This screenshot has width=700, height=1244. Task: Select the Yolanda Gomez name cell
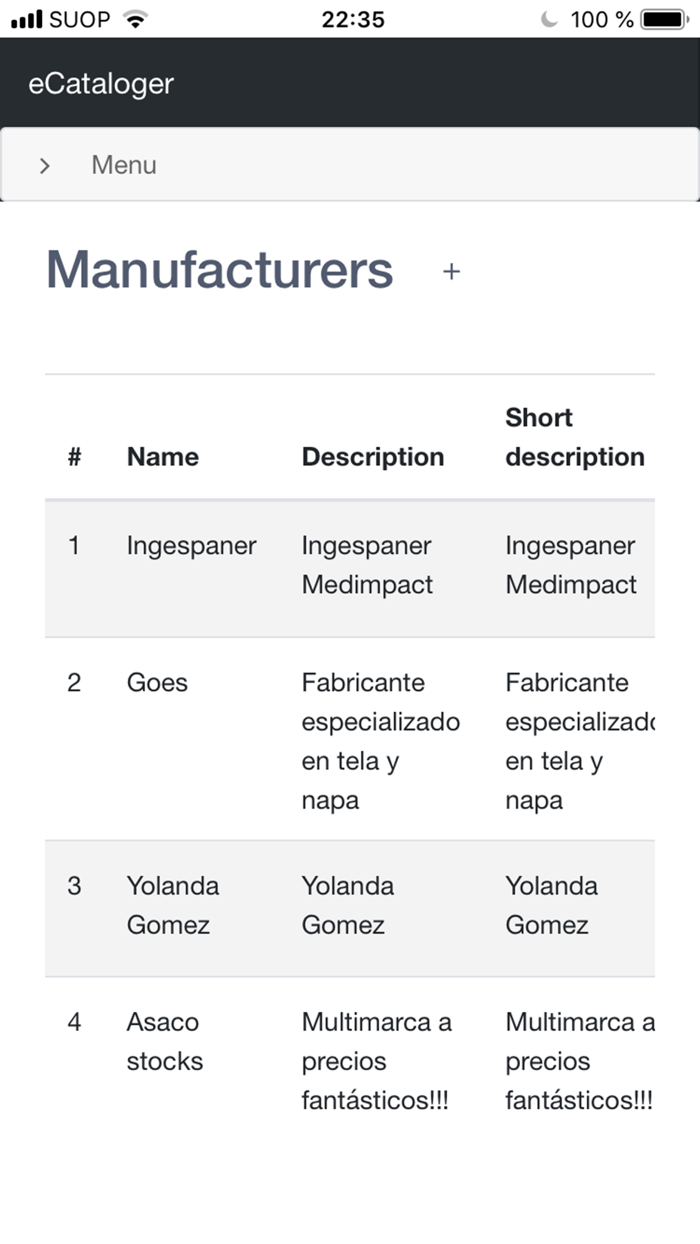pyautogui.click(x=172, y=905)
